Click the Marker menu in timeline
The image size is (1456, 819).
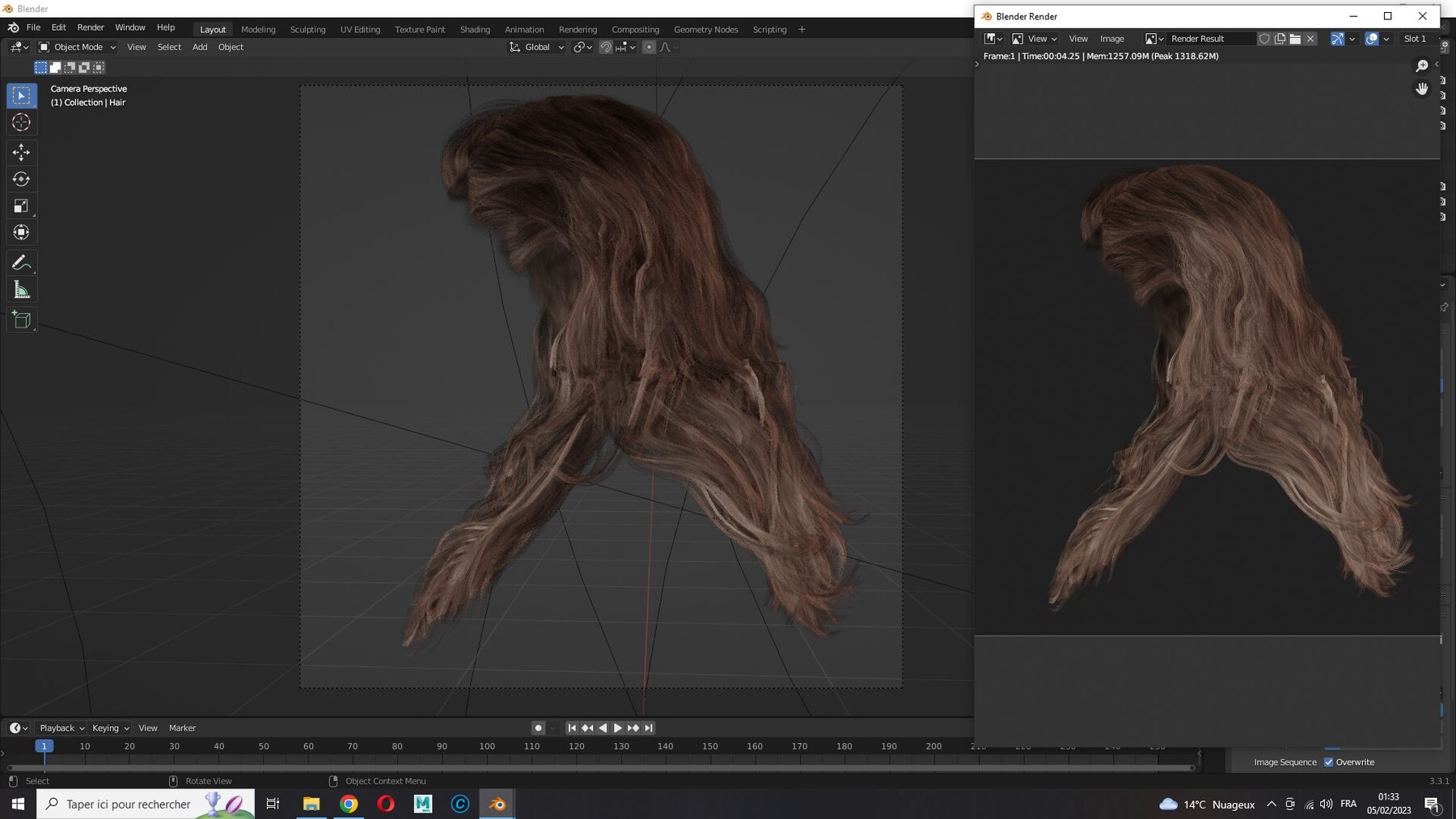coord(182,728)
